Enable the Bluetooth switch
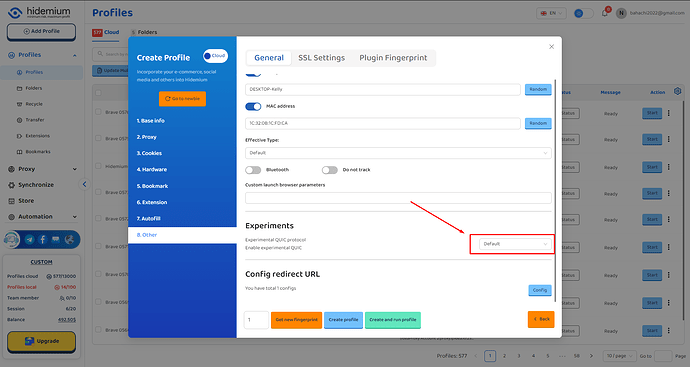690x367 pixels. click(253, 170)
